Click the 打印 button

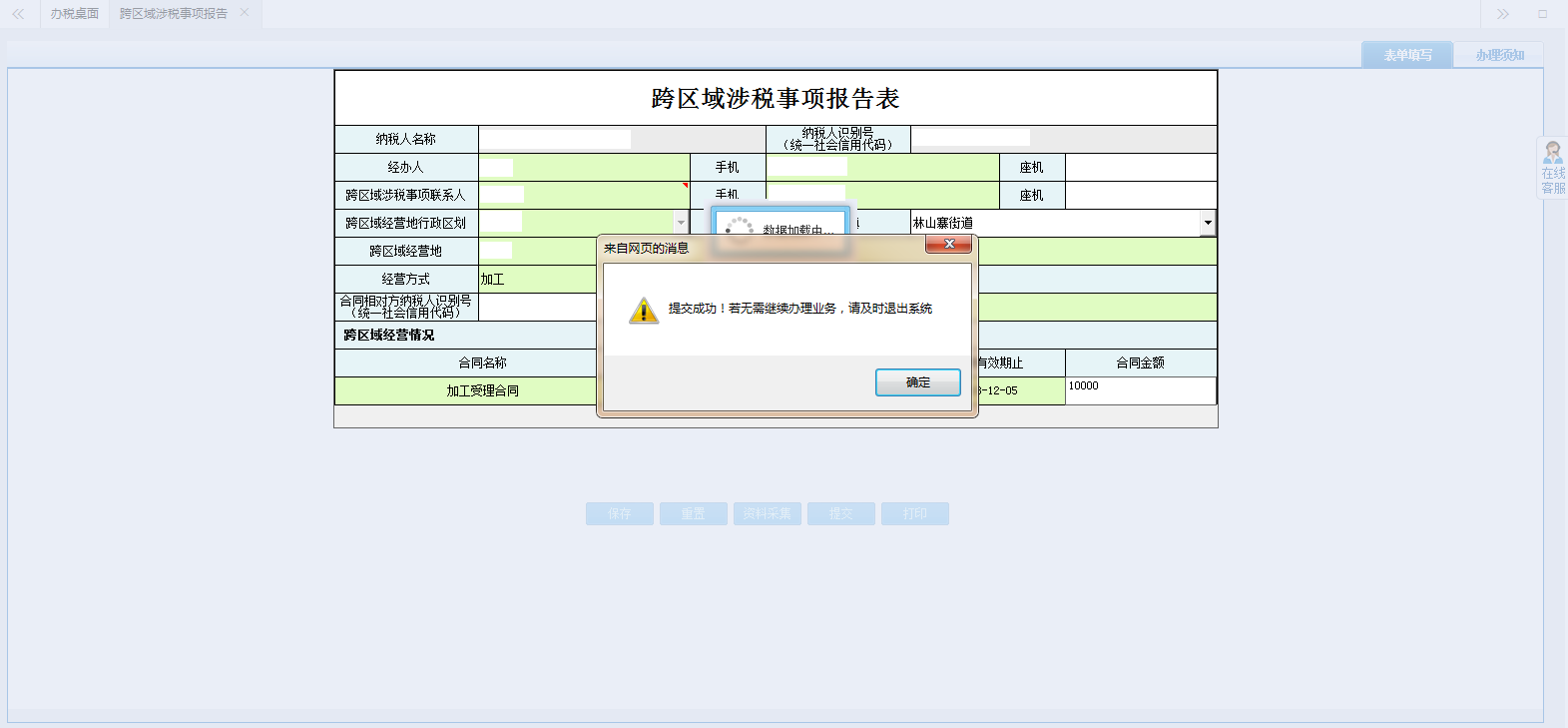coord(914,513)
